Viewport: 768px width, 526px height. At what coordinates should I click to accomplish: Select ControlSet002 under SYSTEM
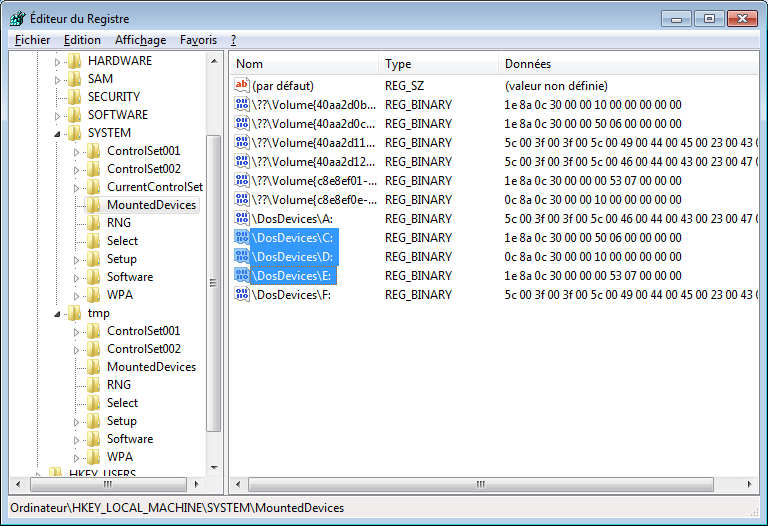pos(144,169)
